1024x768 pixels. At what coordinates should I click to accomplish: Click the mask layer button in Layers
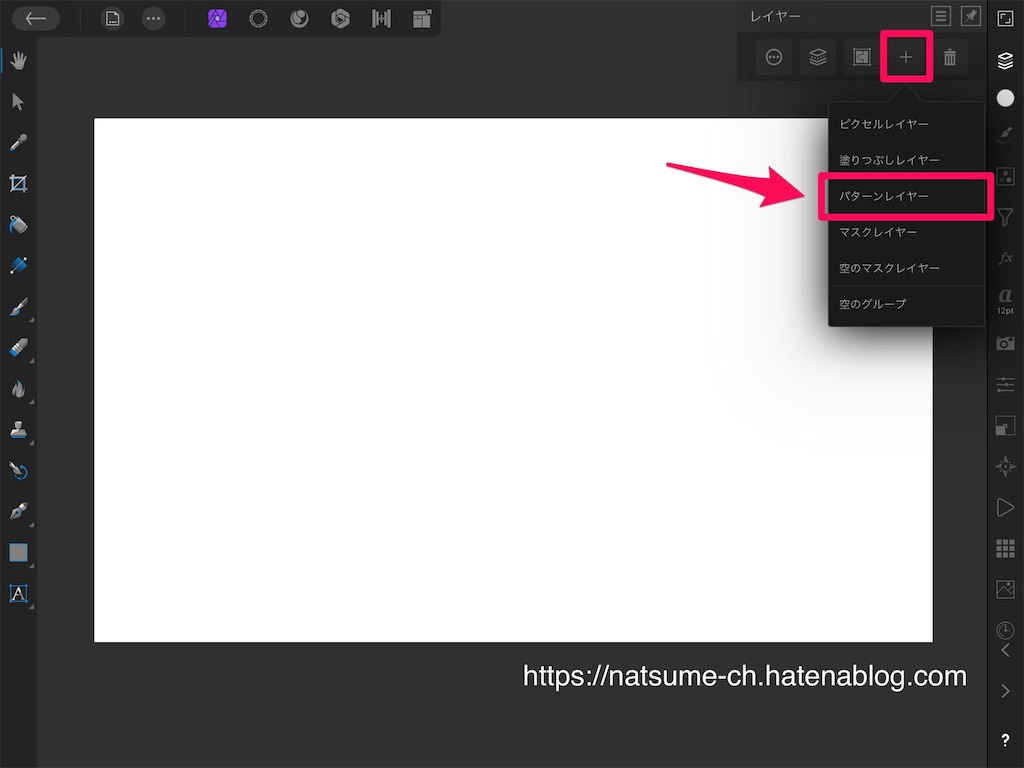862,57
